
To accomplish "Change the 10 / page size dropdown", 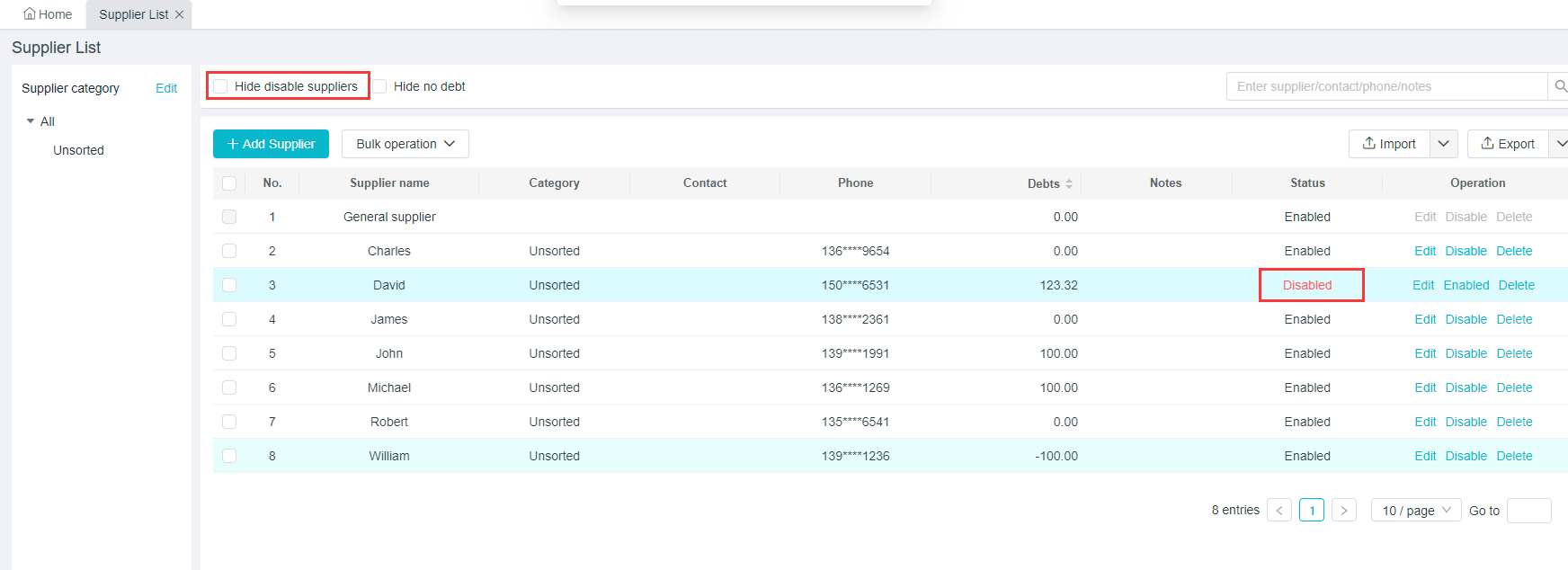I will 1416,511.
